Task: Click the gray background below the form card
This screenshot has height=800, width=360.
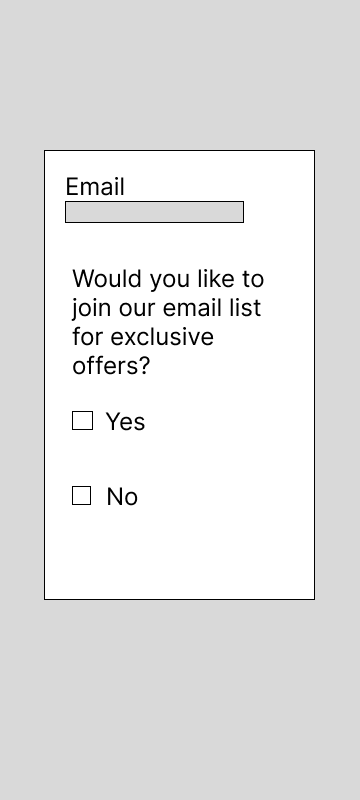Action: click(x=179, y=699)
